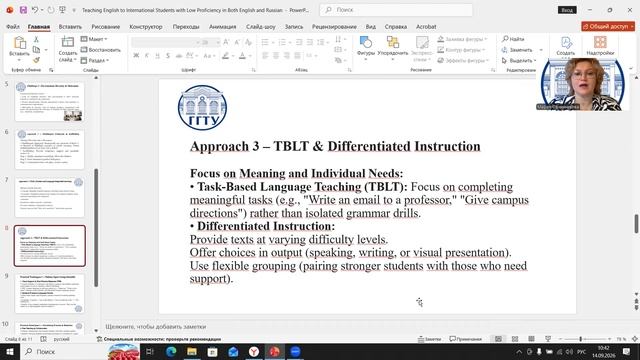
Task: Click accessibility check status bar message
Action: [x=159, y=339]
